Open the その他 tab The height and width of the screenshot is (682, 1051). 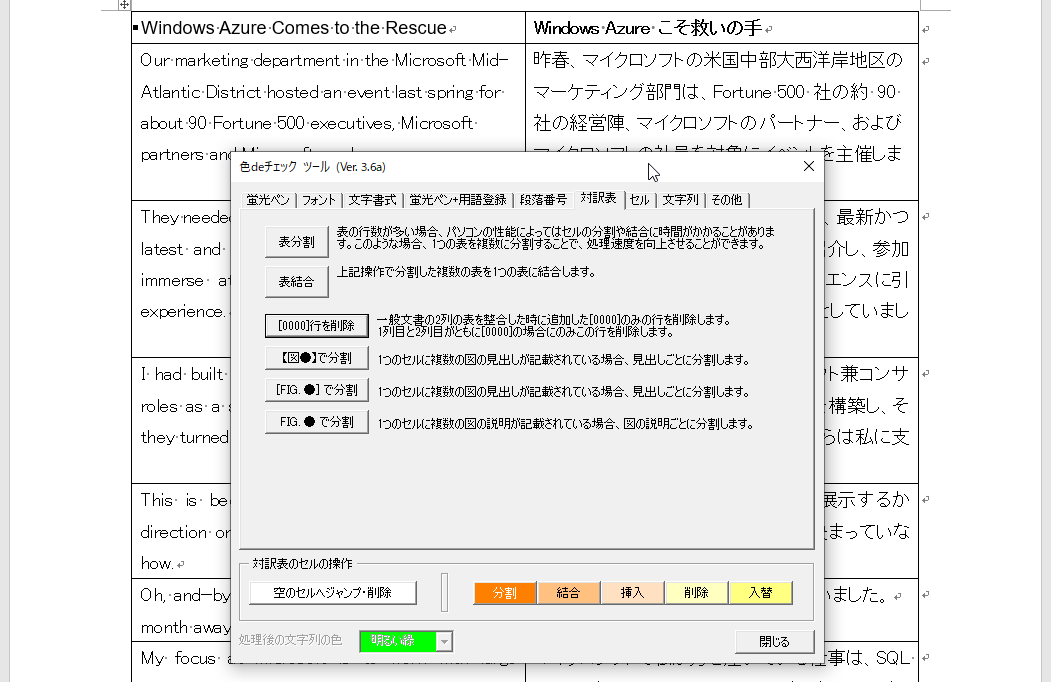pyautogui.click(x=727, y=200)
